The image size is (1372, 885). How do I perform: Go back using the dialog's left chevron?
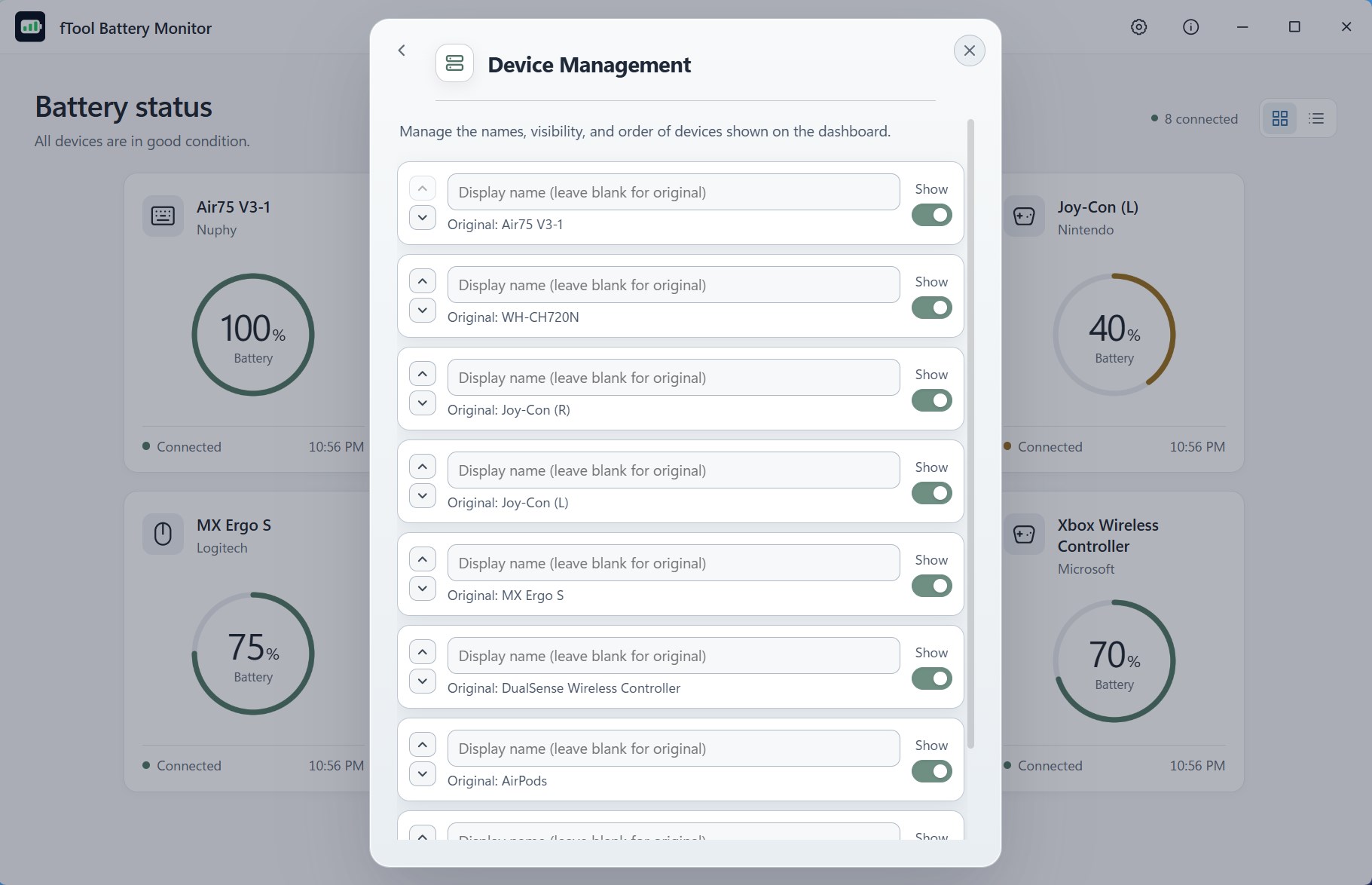click(402, 51)
